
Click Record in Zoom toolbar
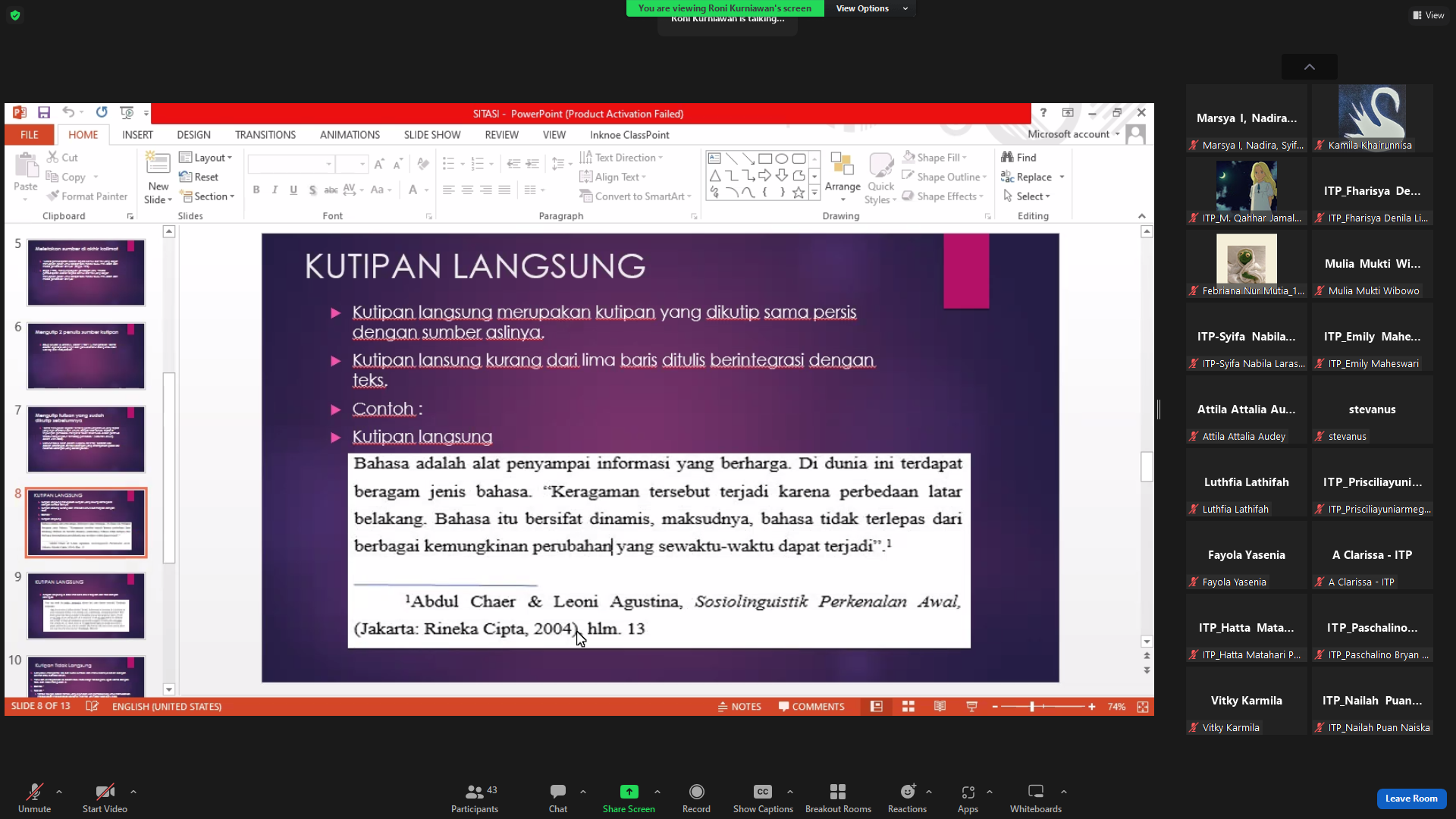click(696, 798)
